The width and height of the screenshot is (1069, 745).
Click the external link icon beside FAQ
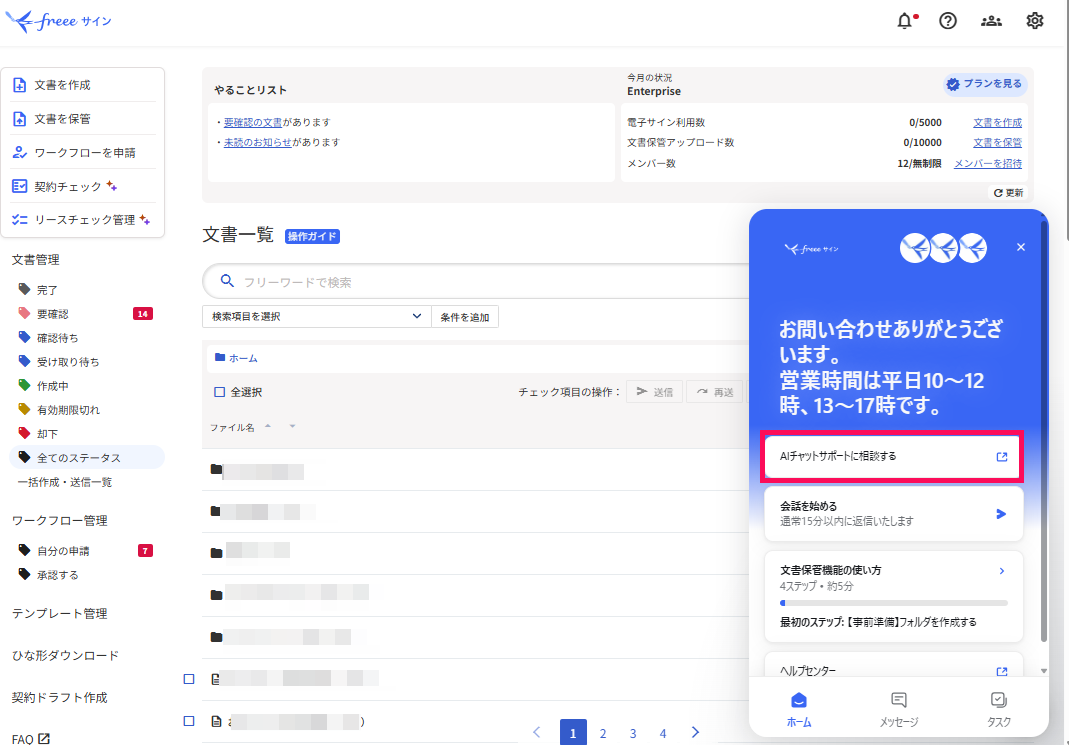click(44, 738)
